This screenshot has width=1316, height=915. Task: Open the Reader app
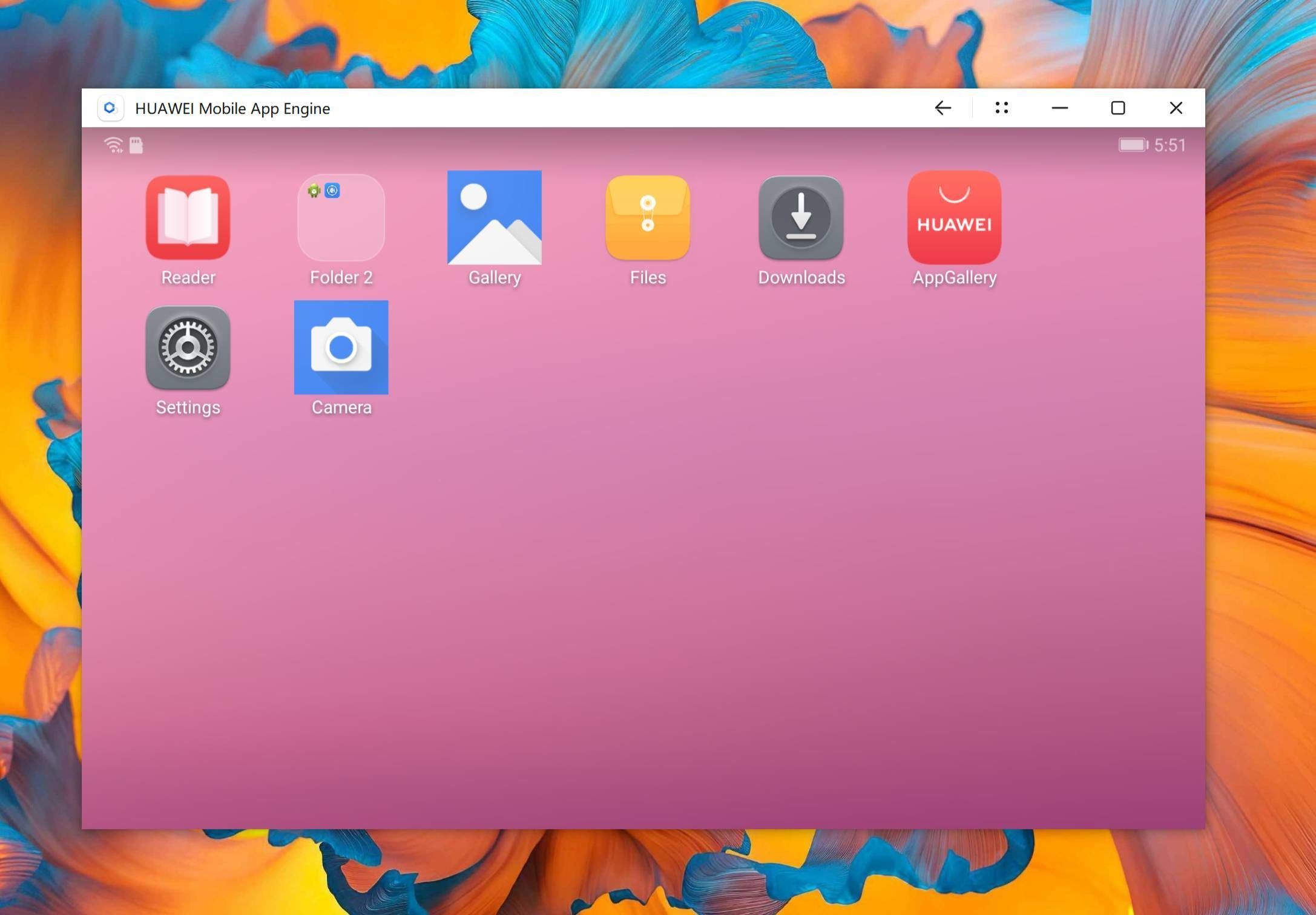click(188, 217)
